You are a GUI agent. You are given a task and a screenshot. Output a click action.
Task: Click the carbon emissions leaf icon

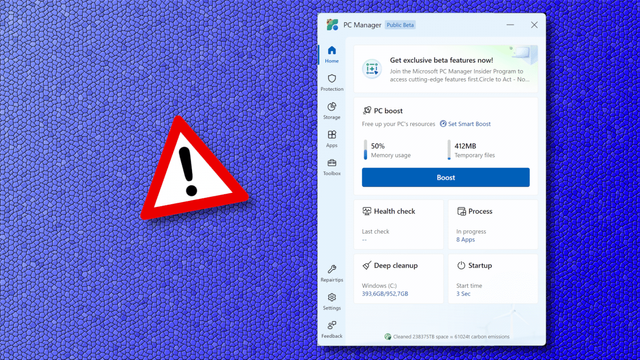[x=388, y=337]
